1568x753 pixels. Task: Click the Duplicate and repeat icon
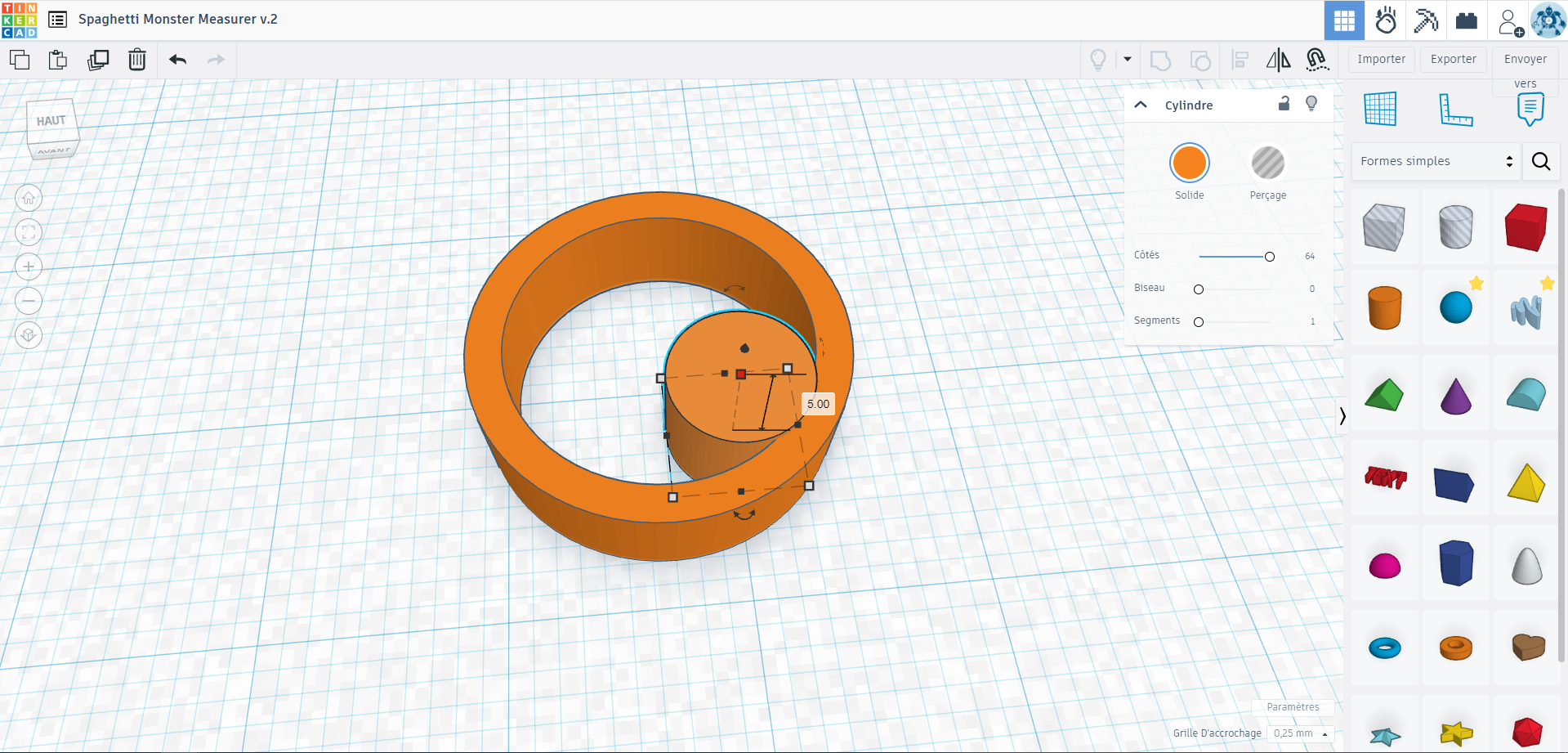coord(98,60)
